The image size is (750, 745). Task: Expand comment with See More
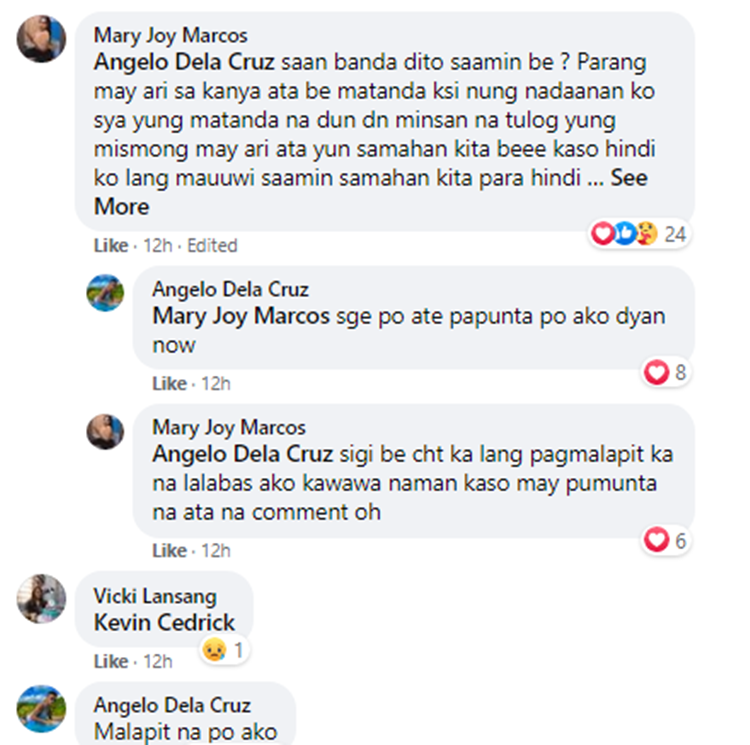coord(629,178)
